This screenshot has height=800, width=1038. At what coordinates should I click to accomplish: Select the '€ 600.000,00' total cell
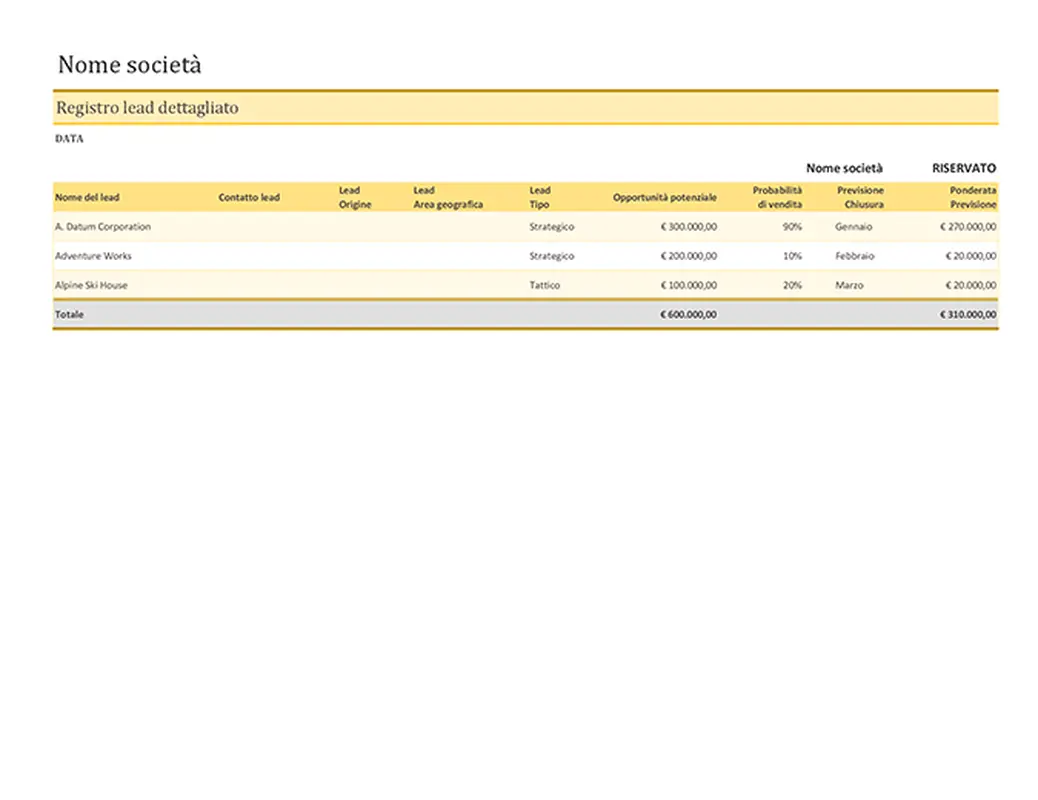(x=688, y=314)
